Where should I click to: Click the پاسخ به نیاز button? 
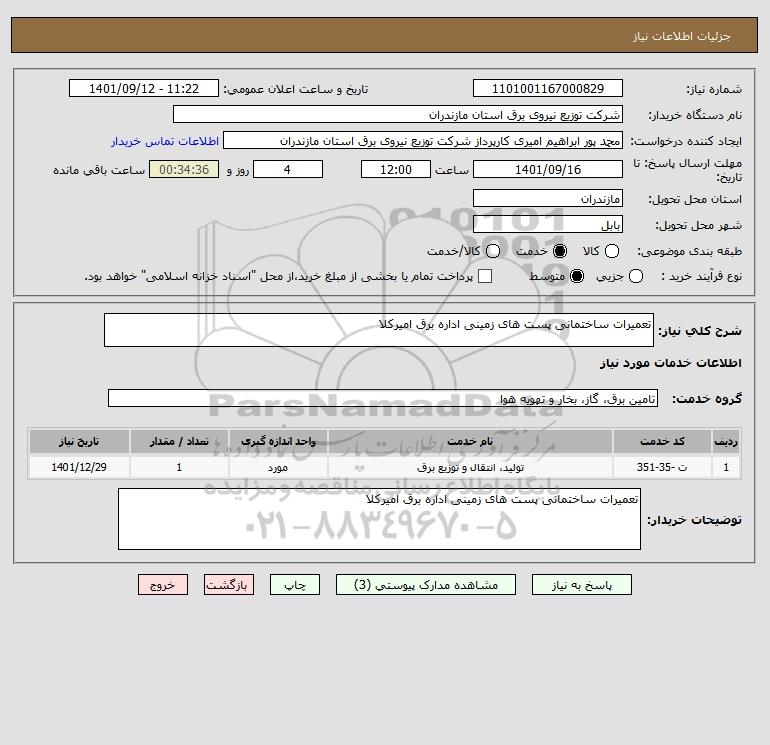click(x=582, y=585)
